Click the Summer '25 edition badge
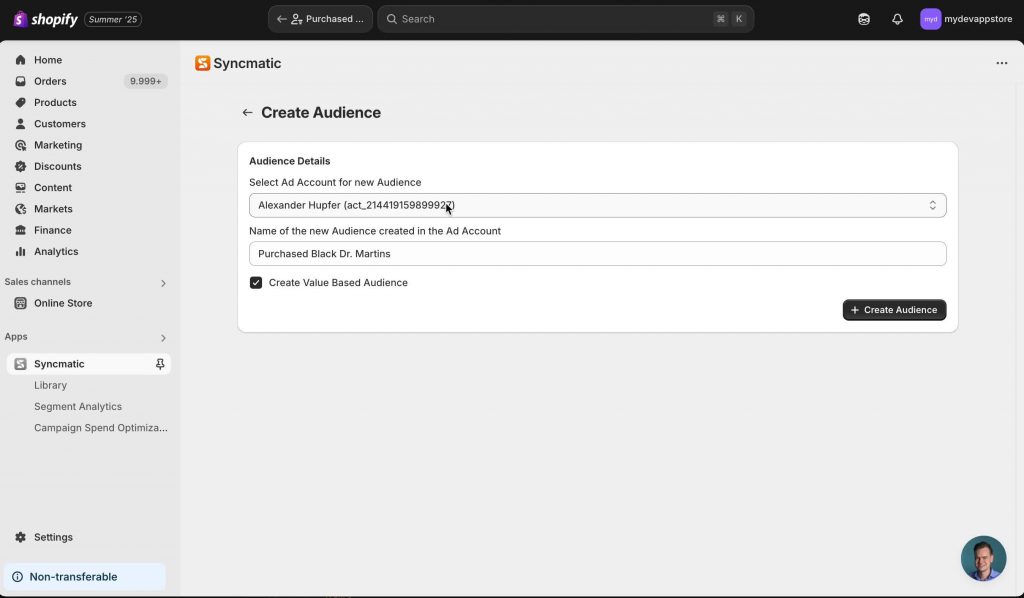This screenshot has width=1024, height=598. (x=113, y=19)
